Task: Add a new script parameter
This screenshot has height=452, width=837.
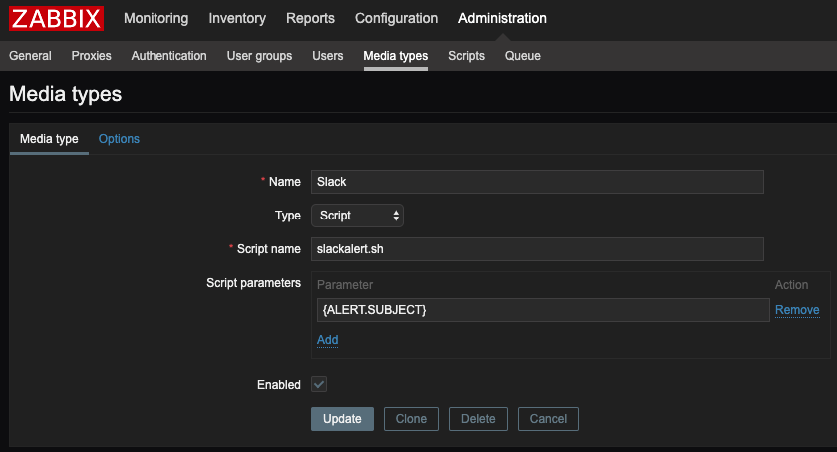Action: (327, 340)
